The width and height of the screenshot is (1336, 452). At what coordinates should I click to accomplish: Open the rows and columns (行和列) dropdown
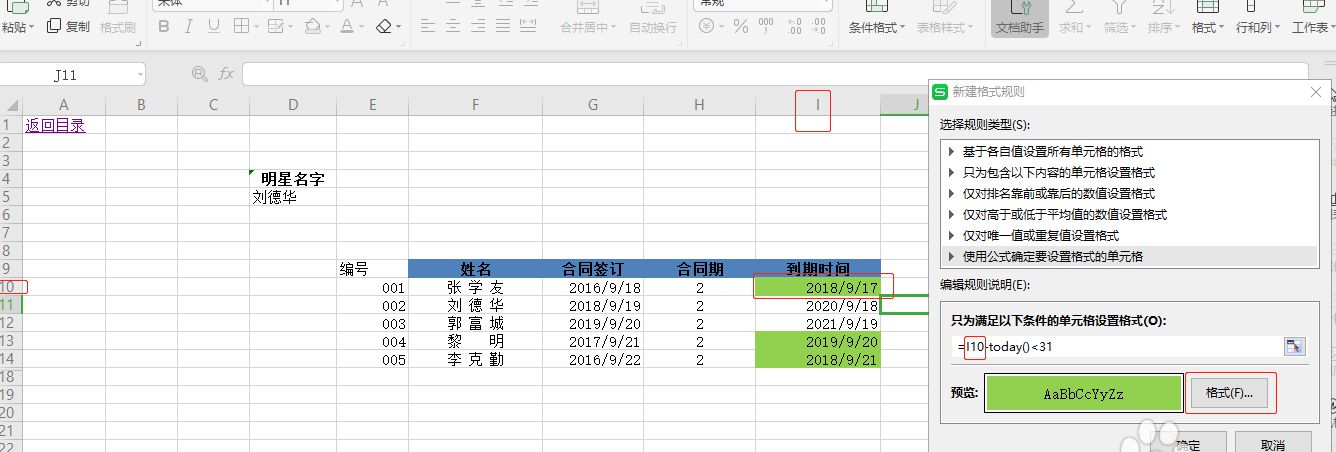(1257, 28)
